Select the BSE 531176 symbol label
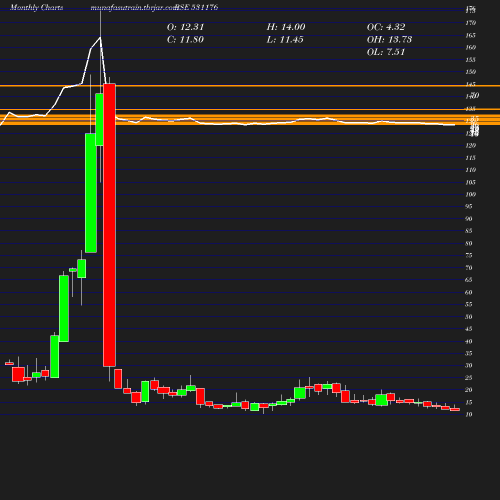 196,7
